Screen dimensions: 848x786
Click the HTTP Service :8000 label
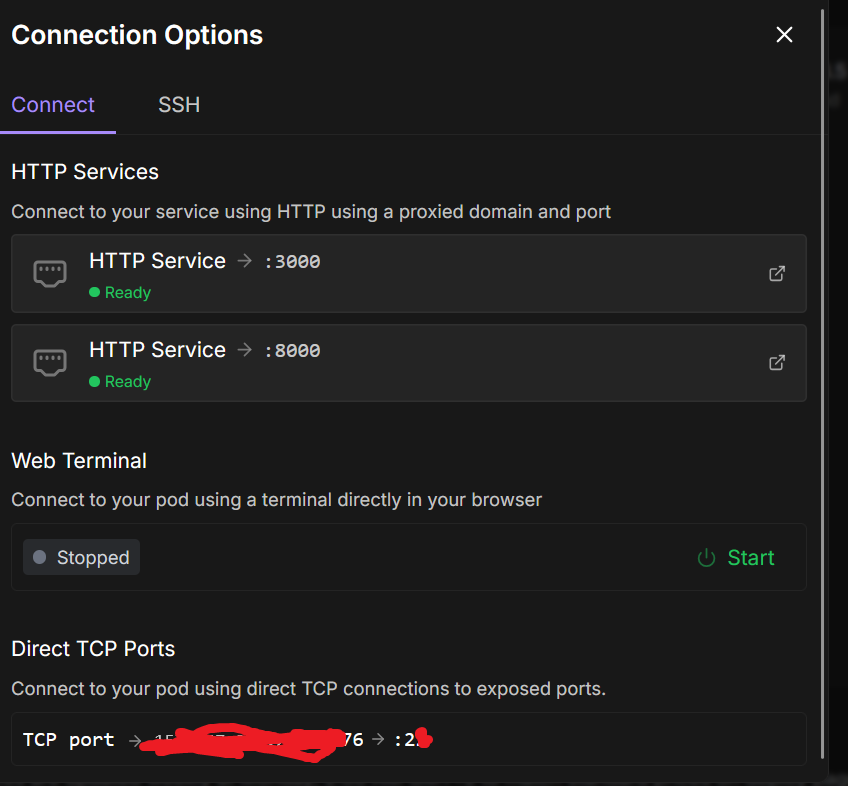pyautogui.click(x=157, y=350)
